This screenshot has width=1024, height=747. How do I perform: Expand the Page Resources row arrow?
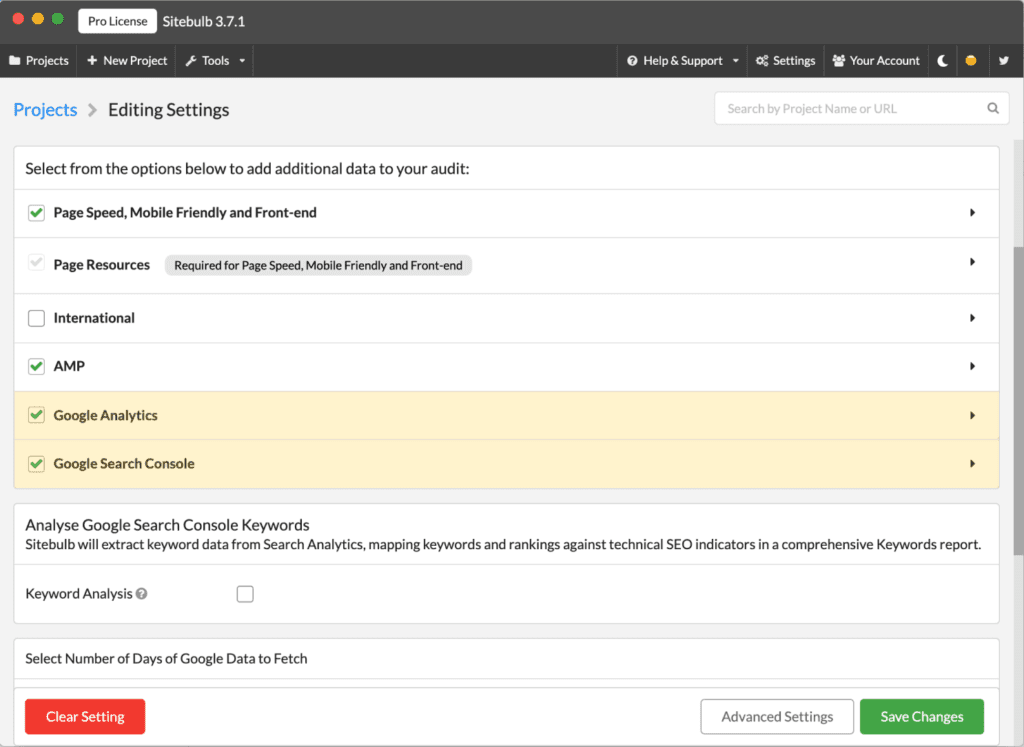point(972,262)
